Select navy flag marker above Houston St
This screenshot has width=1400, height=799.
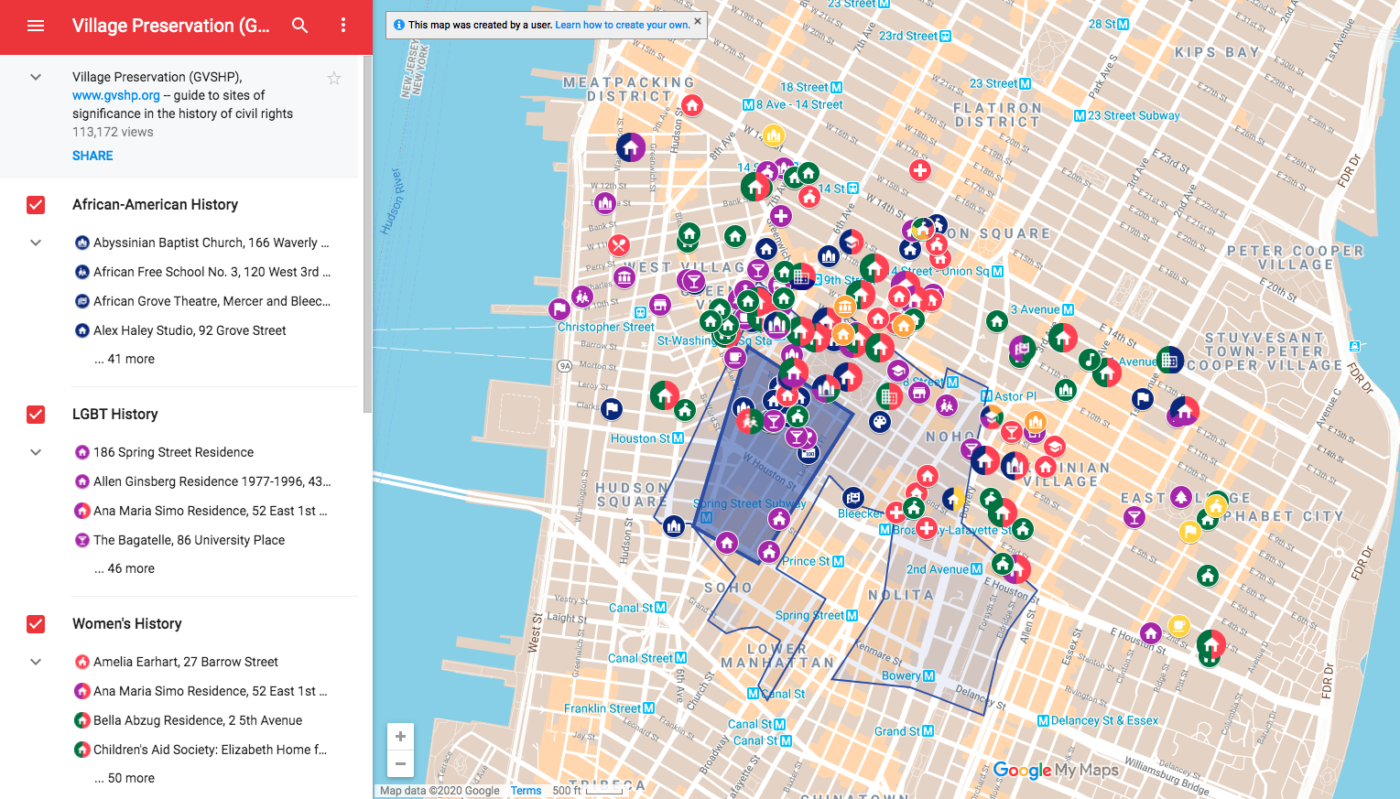pyautogui.click(x=611, y=408)
